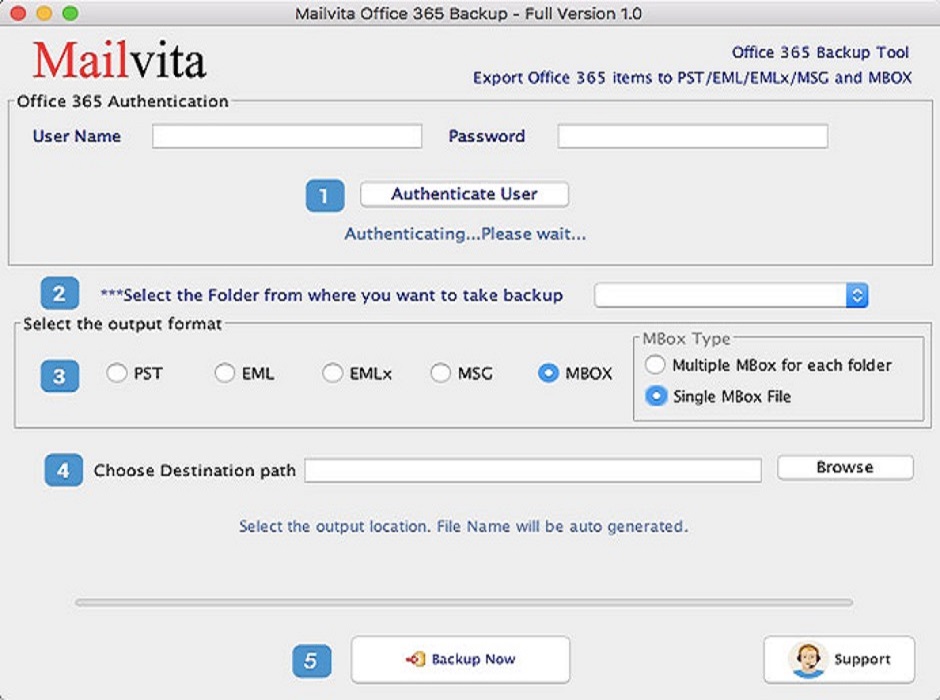The width and height of the screenshot is (940, 700).
Task: Close the Mailvita window via red button
Action: 18,13
